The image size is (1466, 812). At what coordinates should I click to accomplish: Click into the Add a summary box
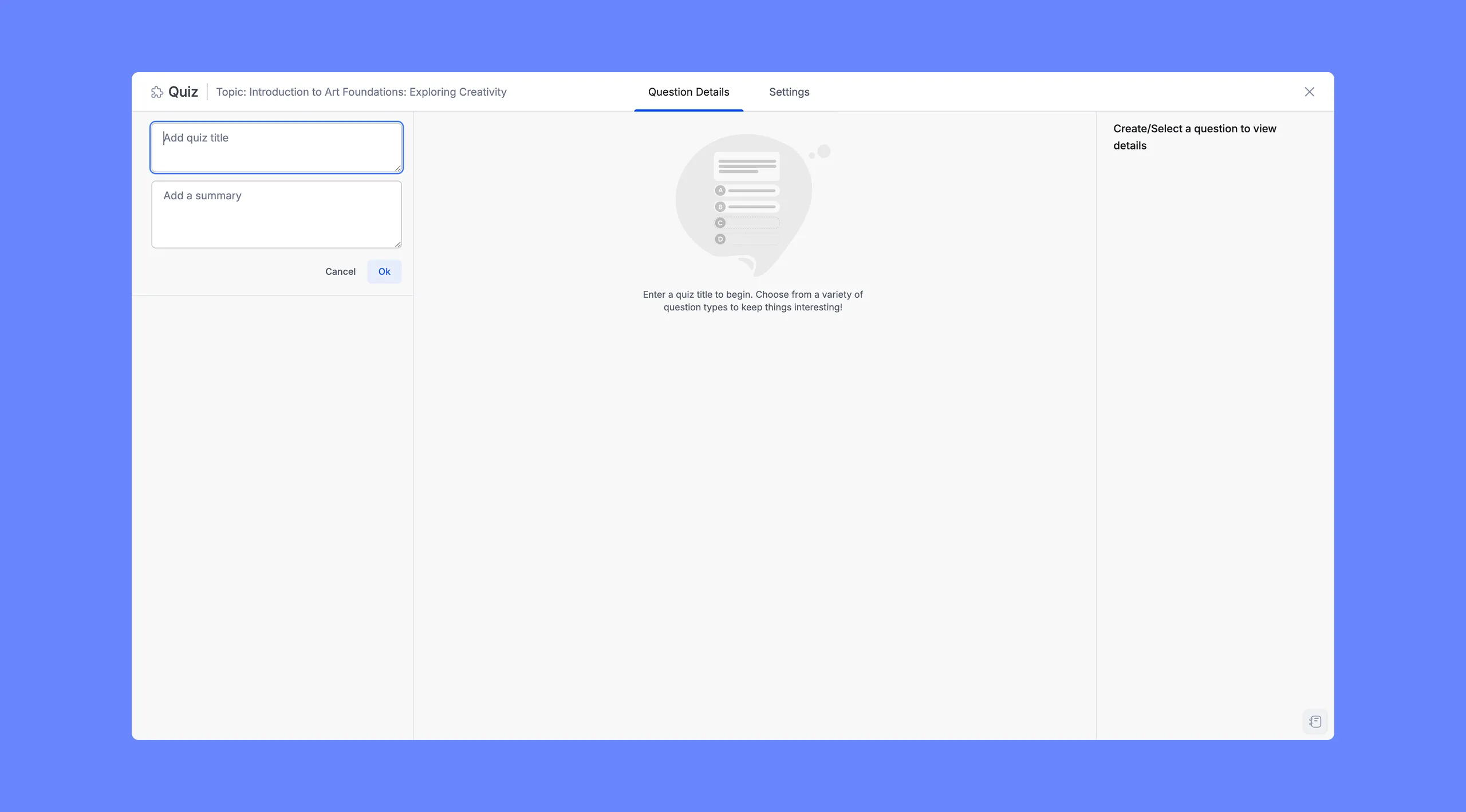[277, 215]
